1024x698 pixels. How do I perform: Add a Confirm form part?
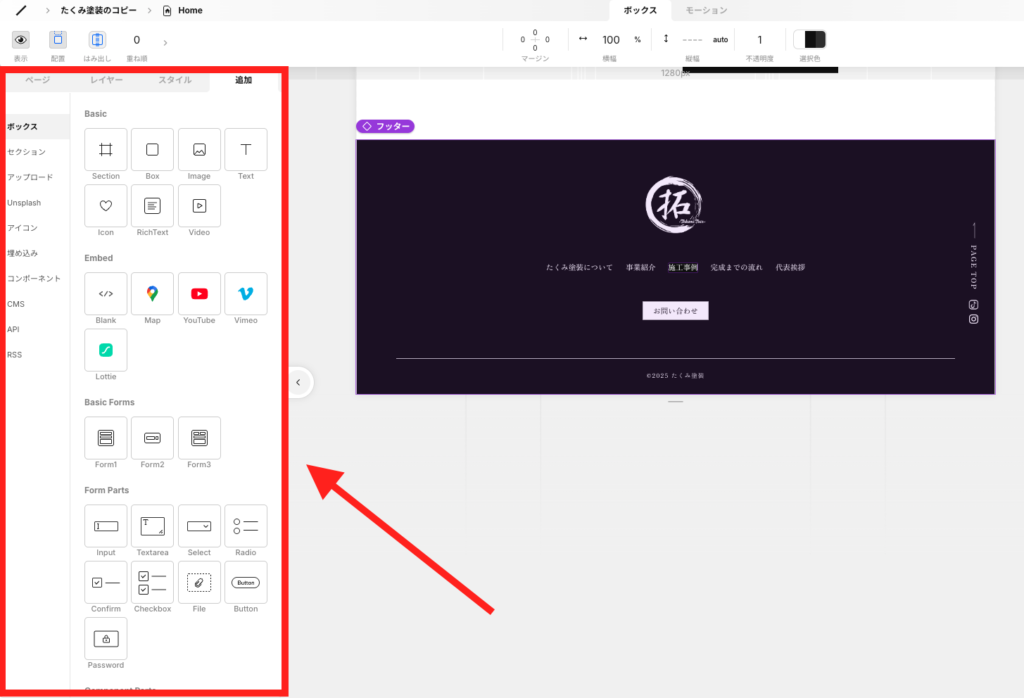pos(105,582)
